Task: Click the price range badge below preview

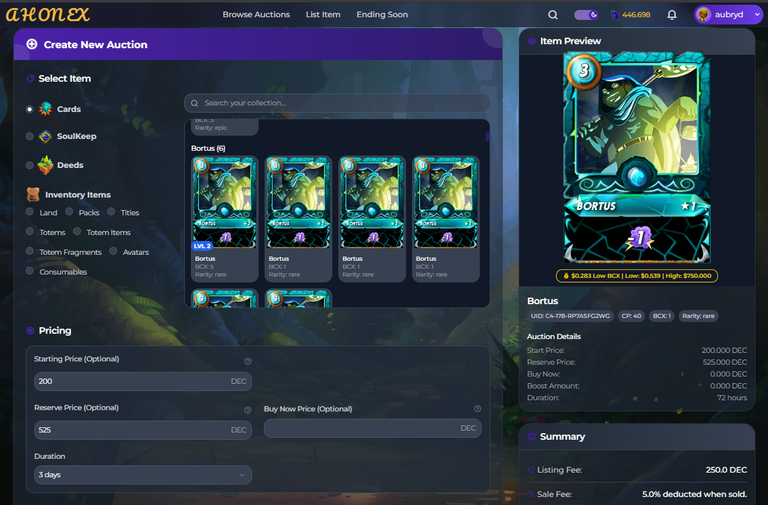Action: (637, 276)
